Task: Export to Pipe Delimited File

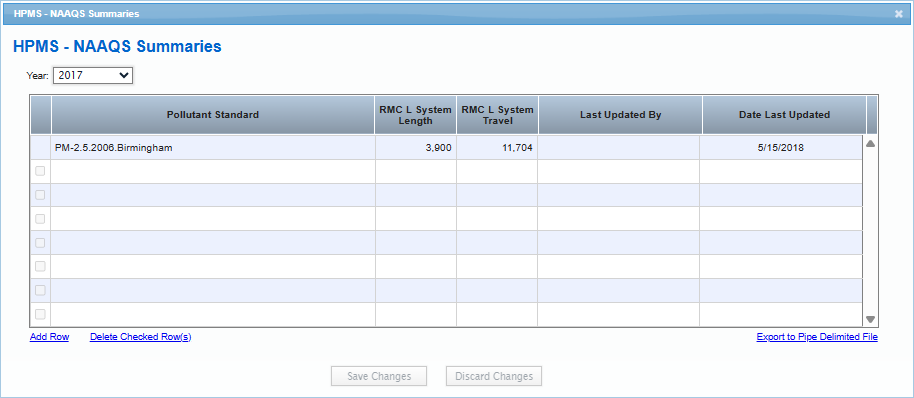Action: (x=817, y=337)
